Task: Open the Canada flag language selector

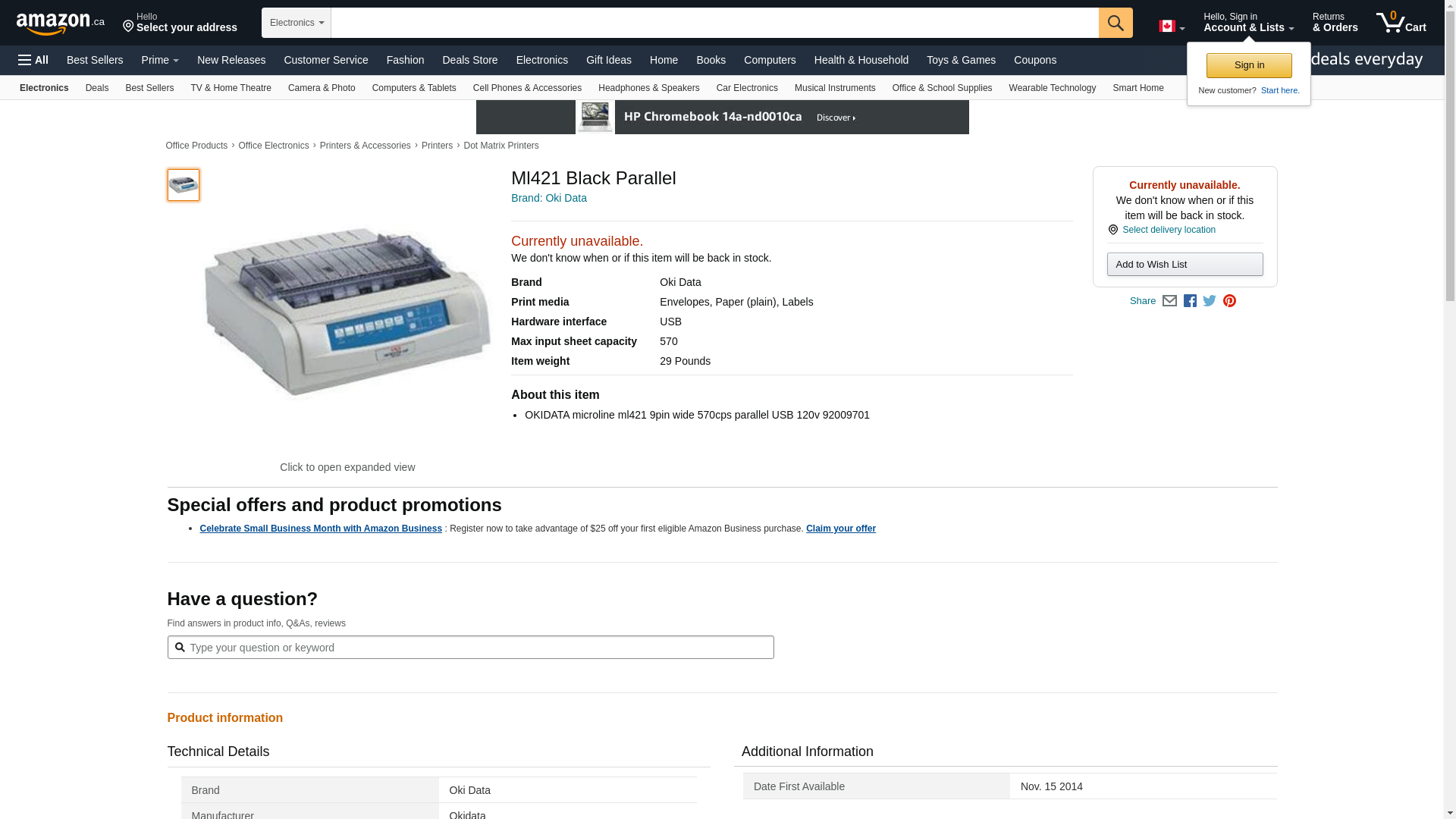Action: (x=1171, y=27)
